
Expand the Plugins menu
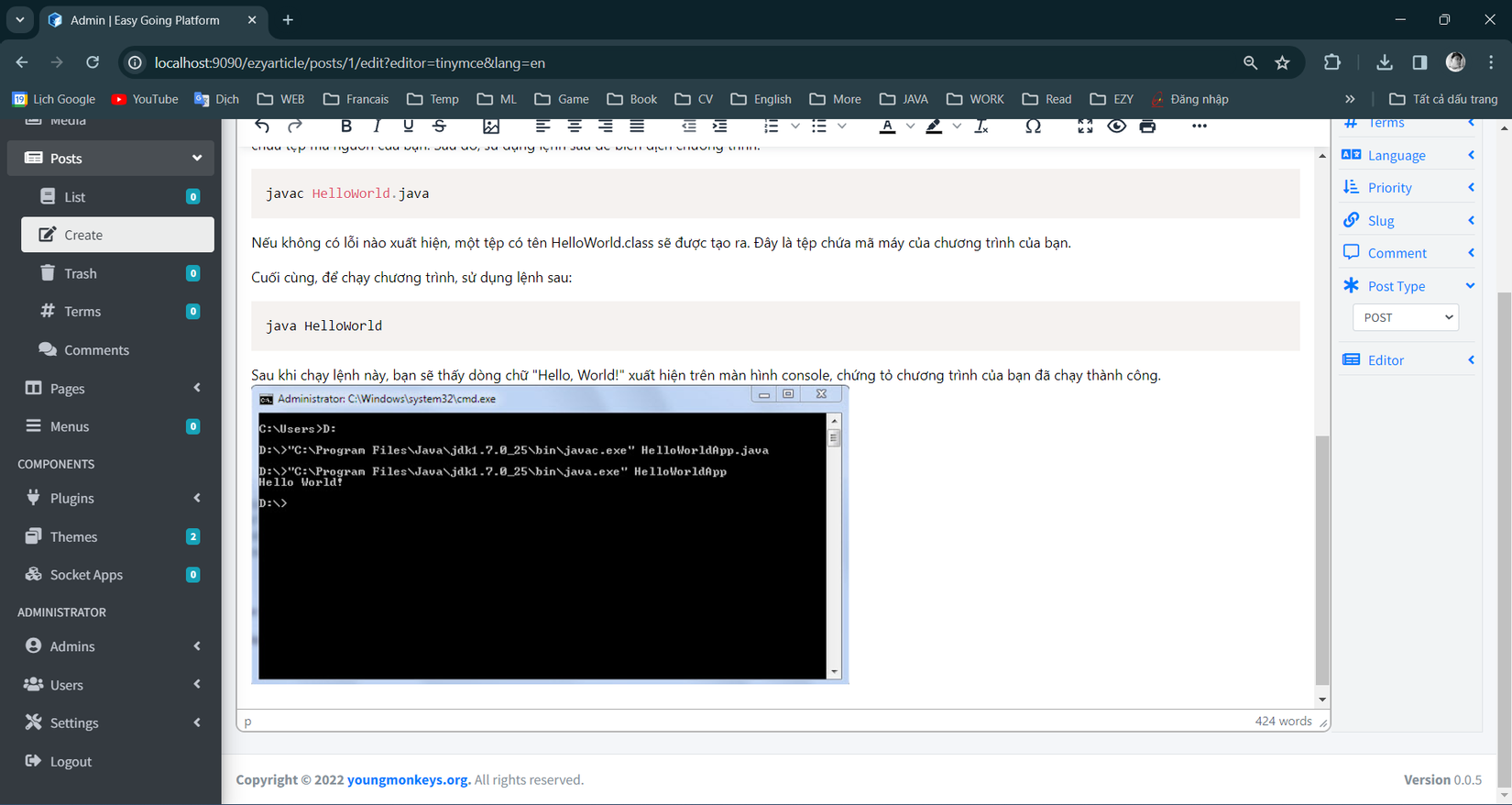click(111, 498)
